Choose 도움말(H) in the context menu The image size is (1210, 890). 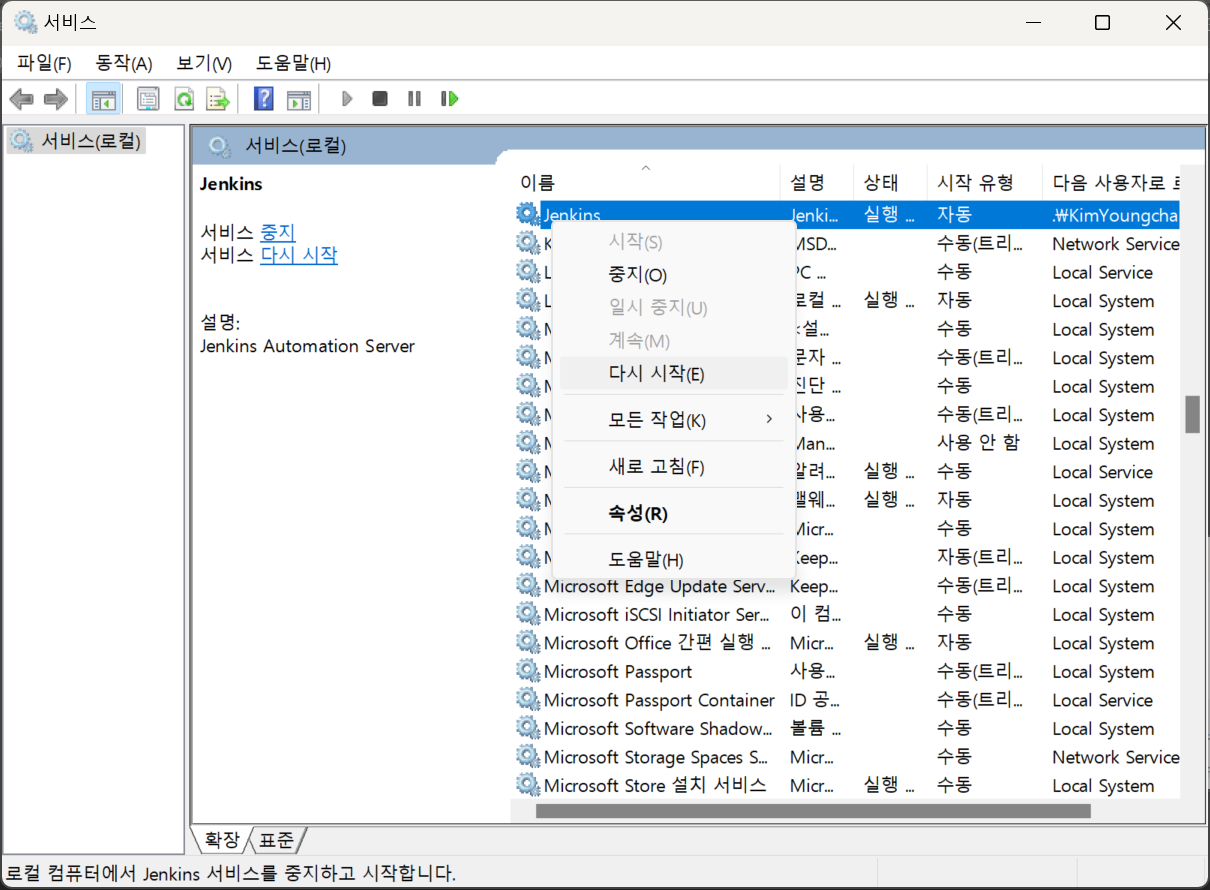672,560
